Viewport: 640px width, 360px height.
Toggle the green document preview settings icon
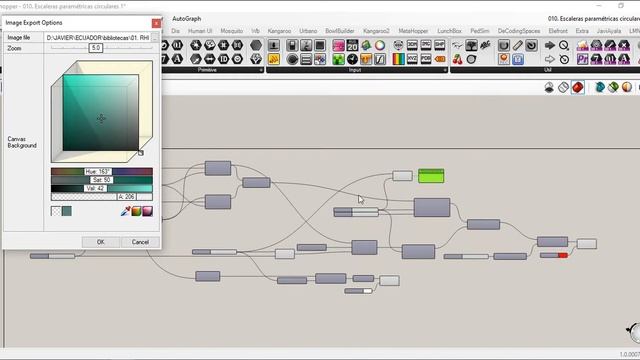point(613,87)
